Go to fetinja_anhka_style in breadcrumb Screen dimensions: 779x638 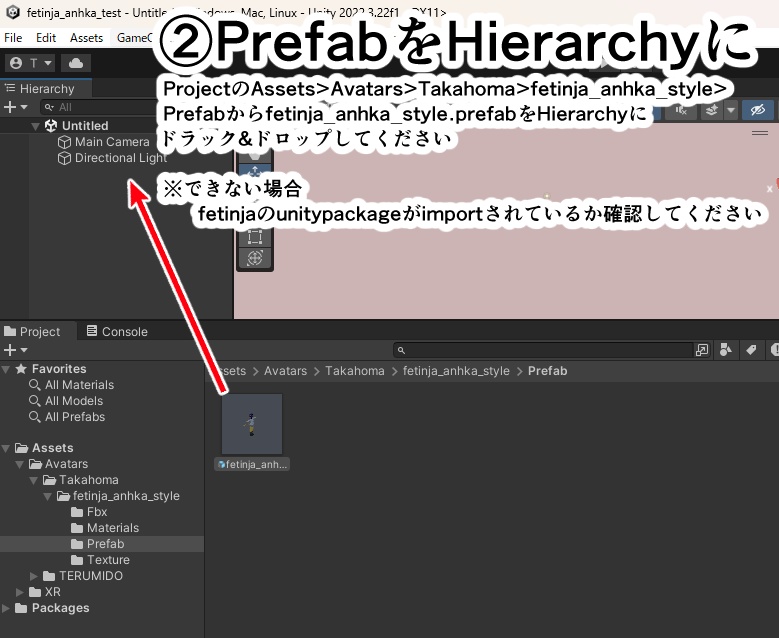point(456,371)
